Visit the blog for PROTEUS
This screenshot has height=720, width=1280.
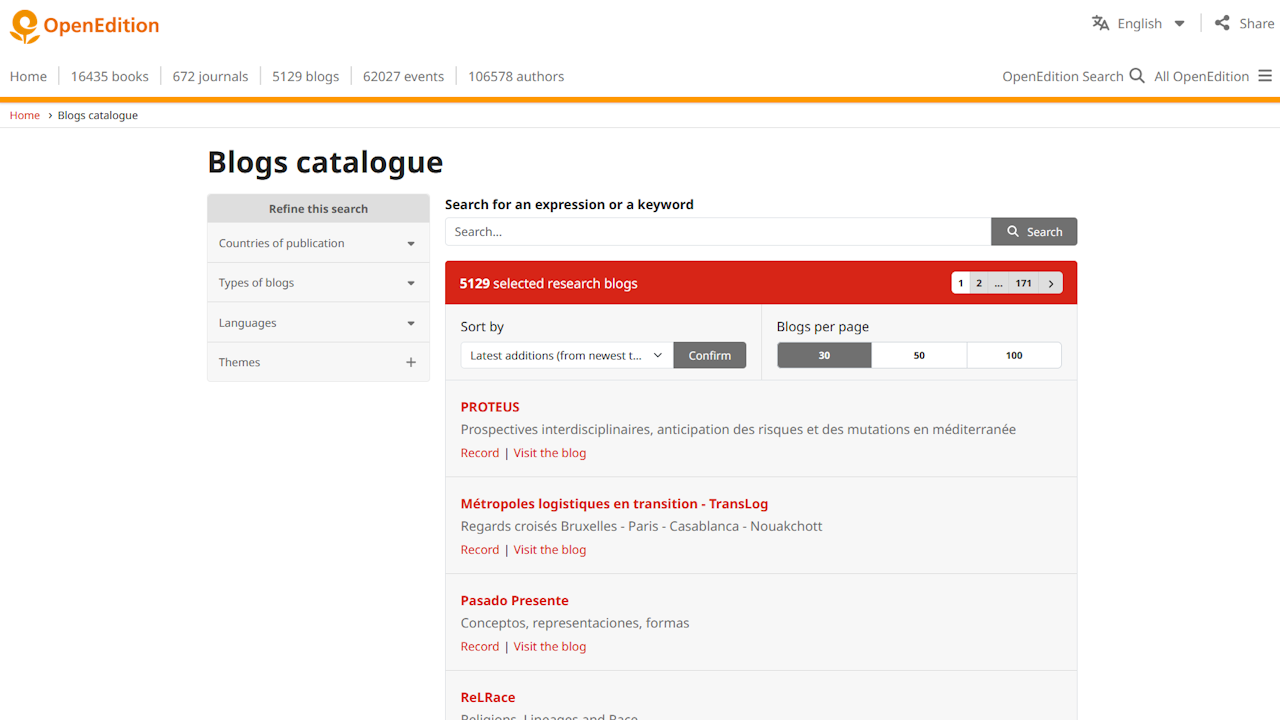[x=550, y=453]
